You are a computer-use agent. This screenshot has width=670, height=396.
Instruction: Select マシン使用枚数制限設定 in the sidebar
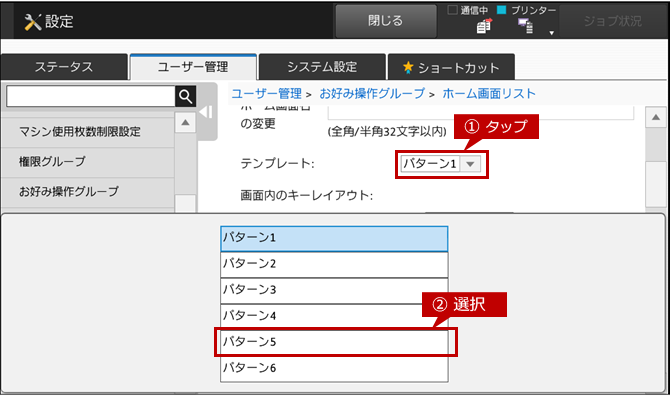pos(88,132)
